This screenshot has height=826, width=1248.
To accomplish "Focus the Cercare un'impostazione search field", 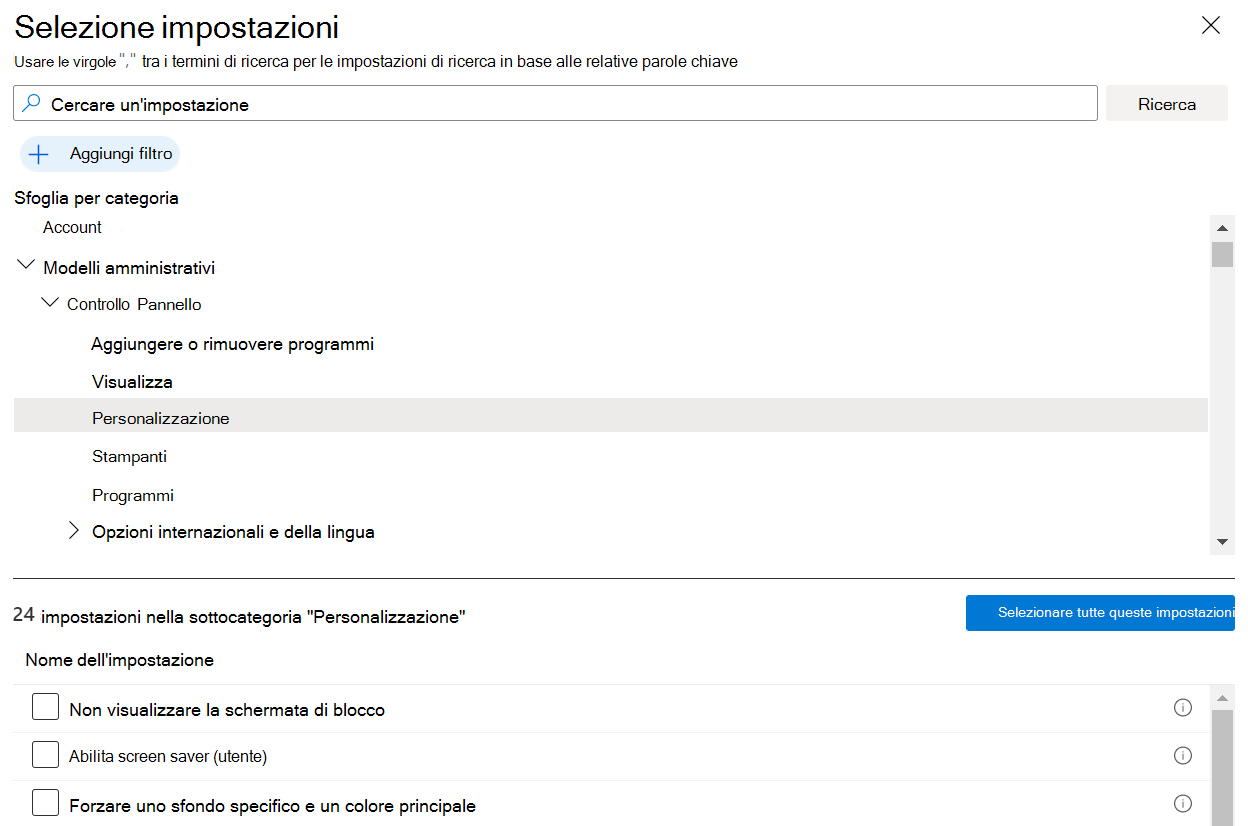I will click(556, 104).
